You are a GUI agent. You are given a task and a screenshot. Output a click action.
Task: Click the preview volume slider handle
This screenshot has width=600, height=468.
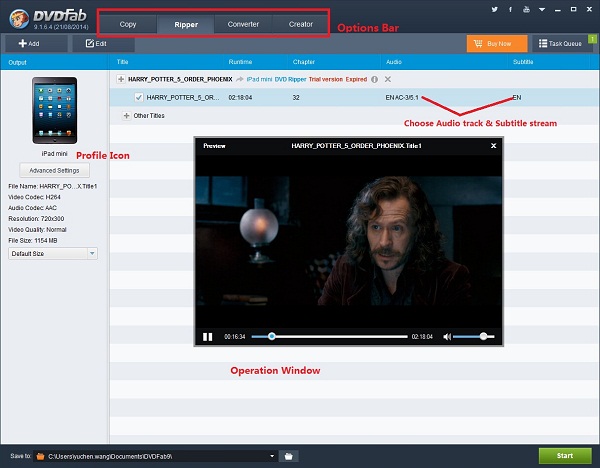pyautogui.click(x=484, y=336)
